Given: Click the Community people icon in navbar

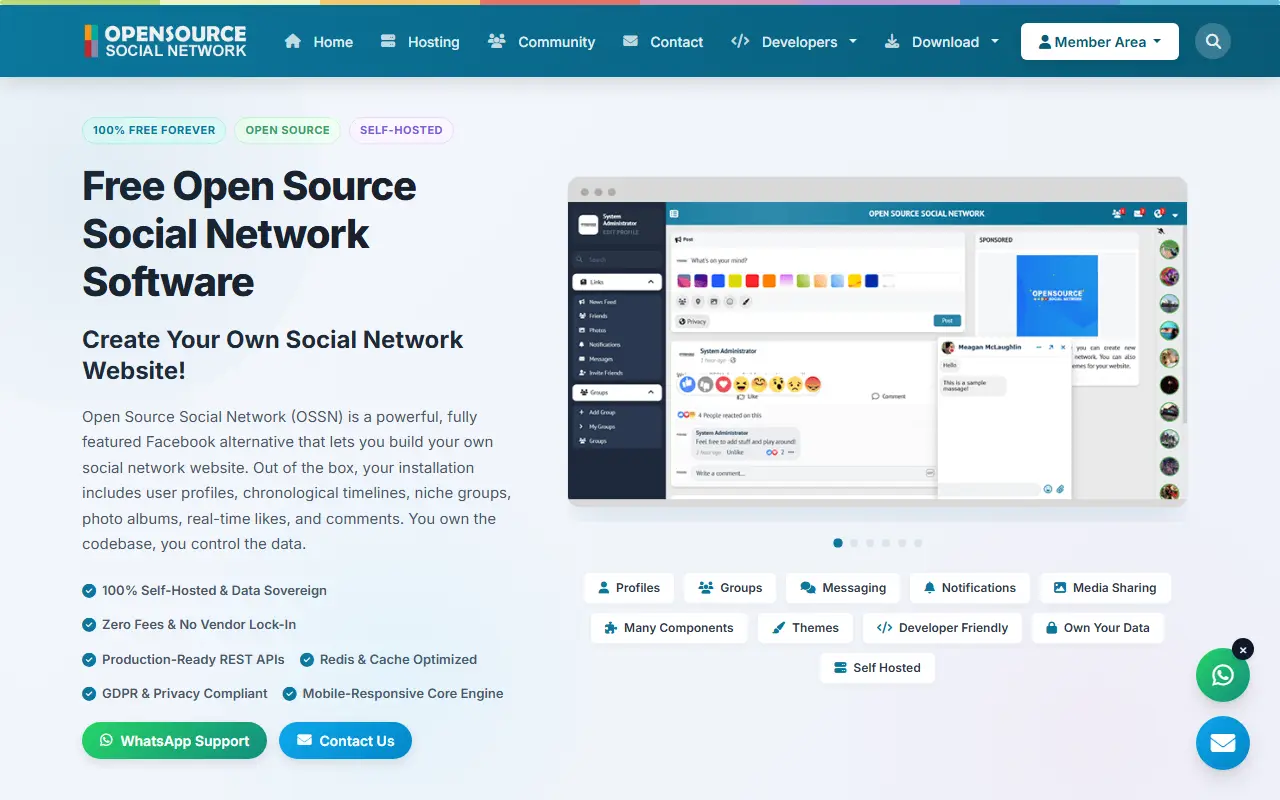Looking at the screenshot, I should (497, 41).
